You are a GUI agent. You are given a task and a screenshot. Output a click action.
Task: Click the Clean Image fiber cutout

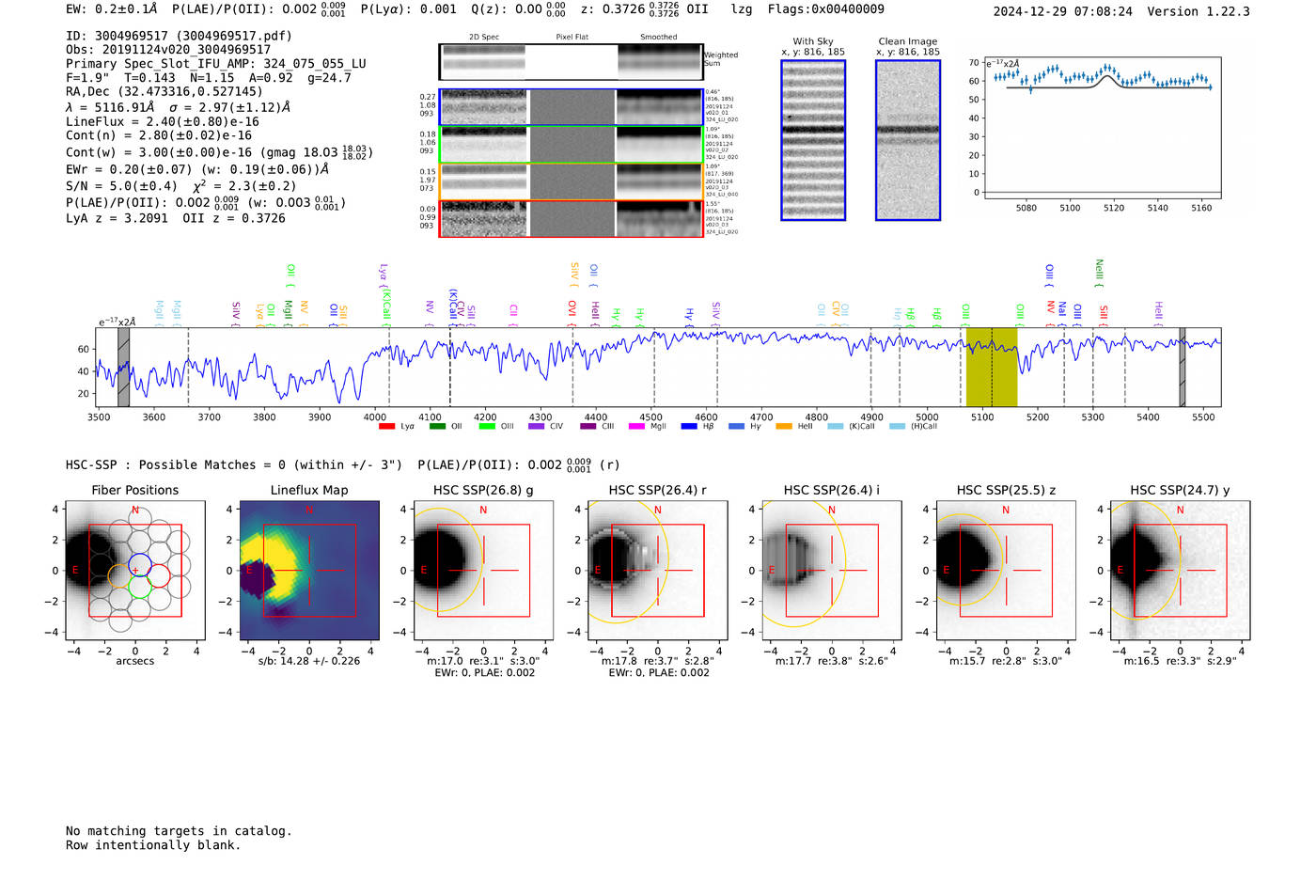pos(908,140)
